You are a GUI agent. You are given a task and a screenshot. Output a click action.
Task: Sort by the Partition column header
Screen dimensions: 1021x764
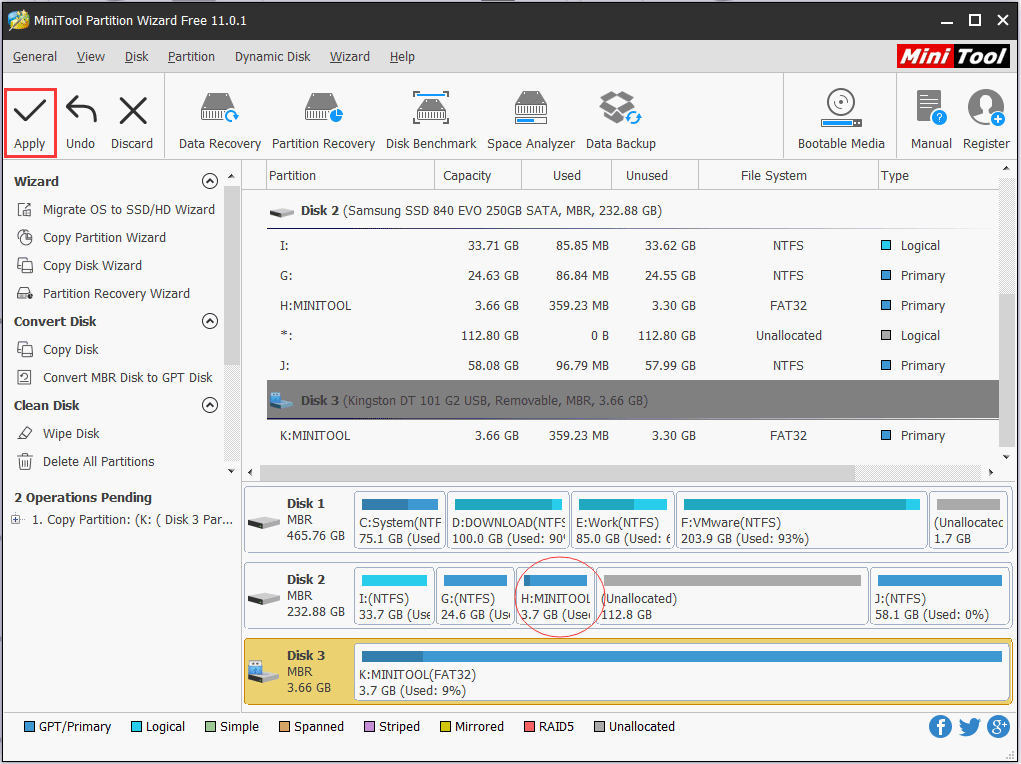pos(350,176)
